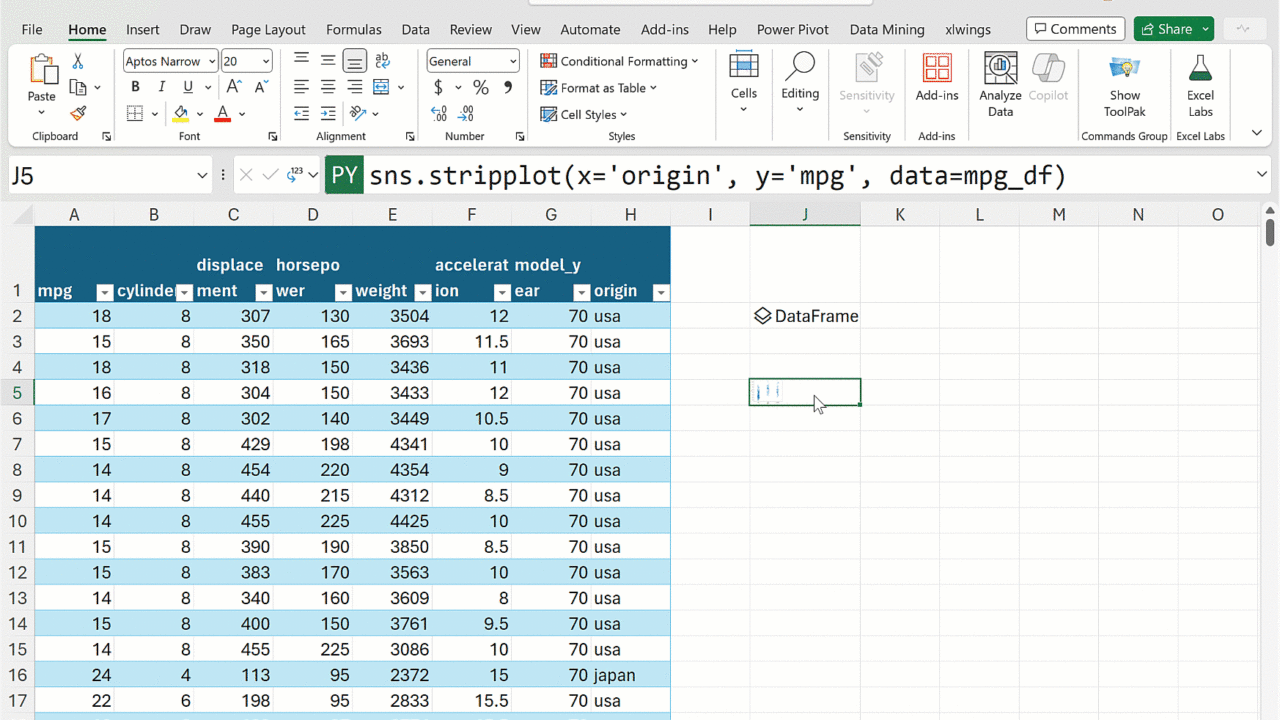The width and height of the screenshot is (1280, 720).
Task: Open the Power Pivot tab
Action: click(792, 29)
